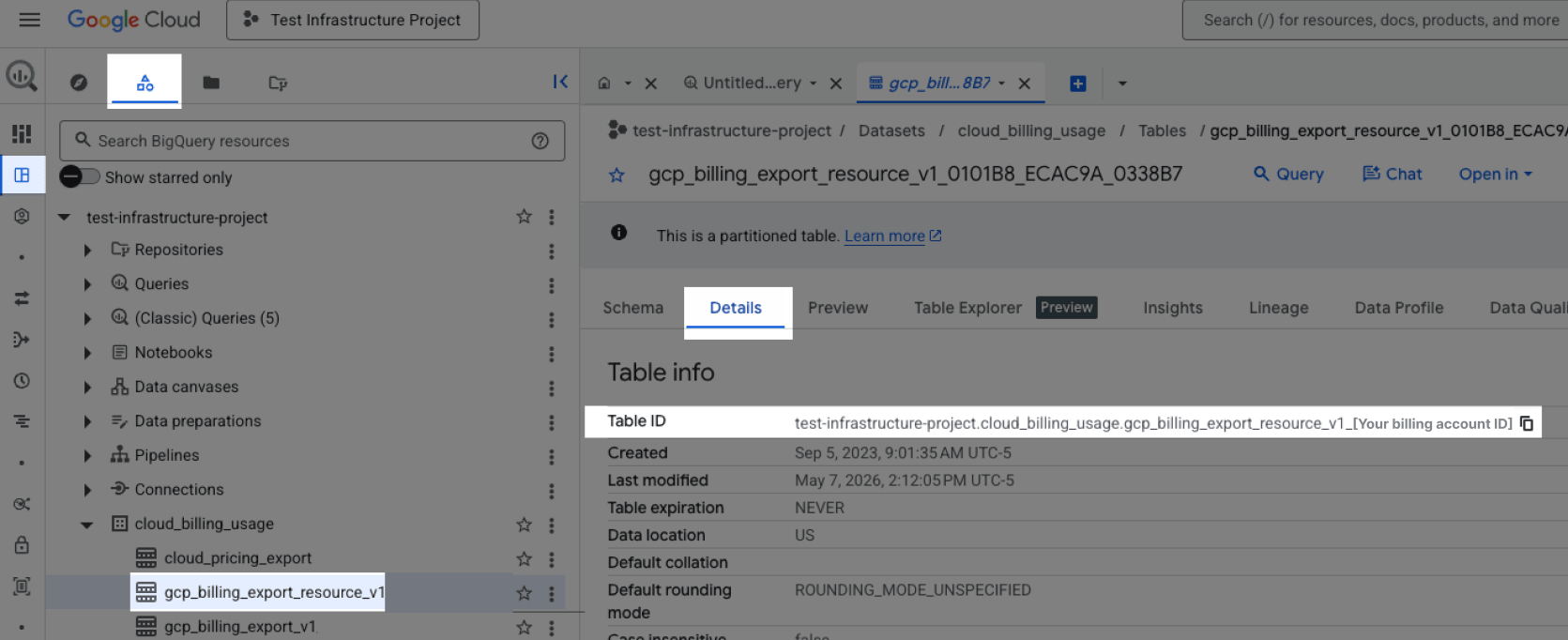The image size is (1568, 640).
Task: Expand the Pipelines node
Action: [87, 455]
